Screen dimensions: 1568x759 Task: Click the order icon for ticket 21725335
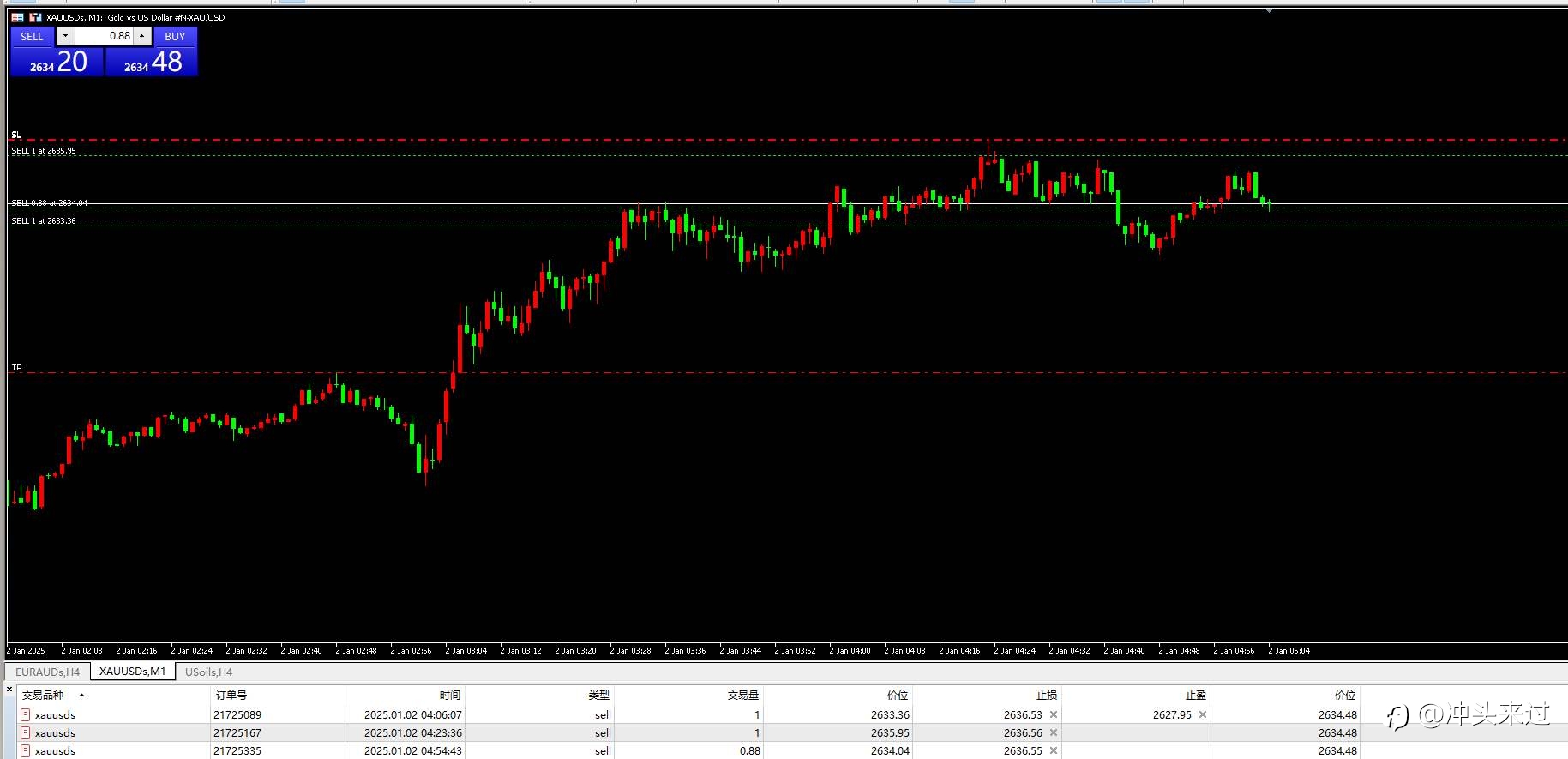click(x=26, y=750)
